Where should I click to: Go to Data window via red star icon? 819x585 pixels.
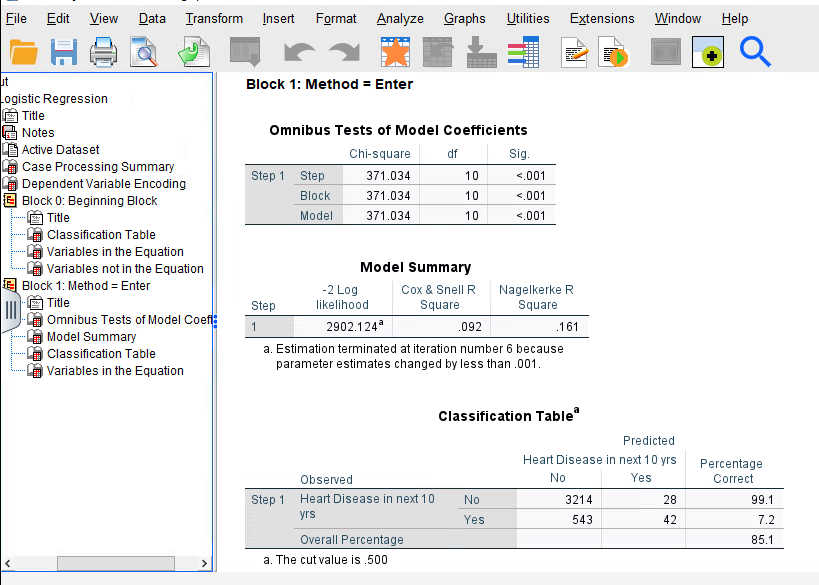394,52
